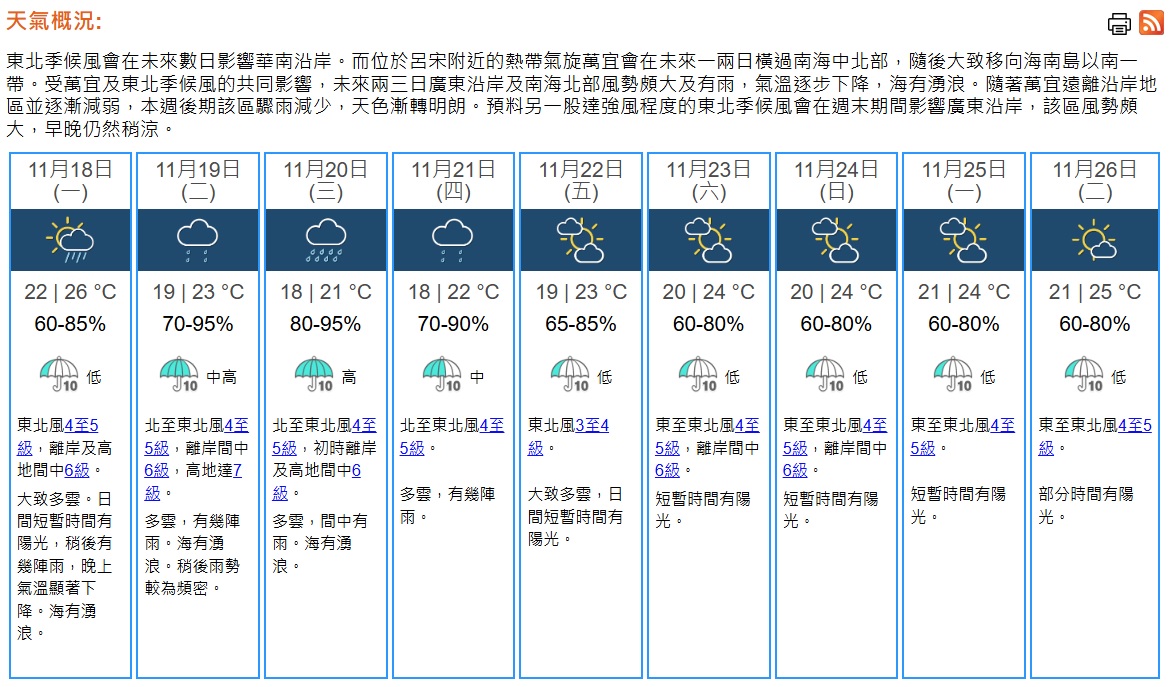
Task: Click the Nov 22 sun and clouds icon
Action: point(581,240)
